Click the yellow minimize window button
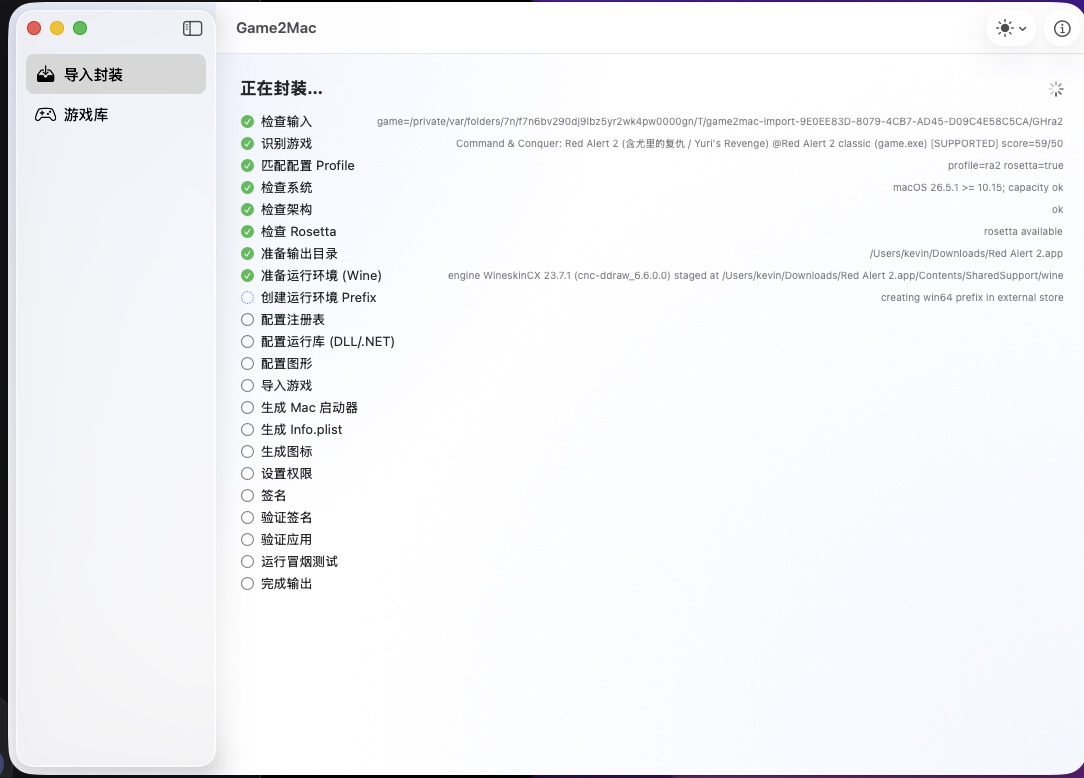This screenshot has height=778, width=1084. (x=57, y=28)
